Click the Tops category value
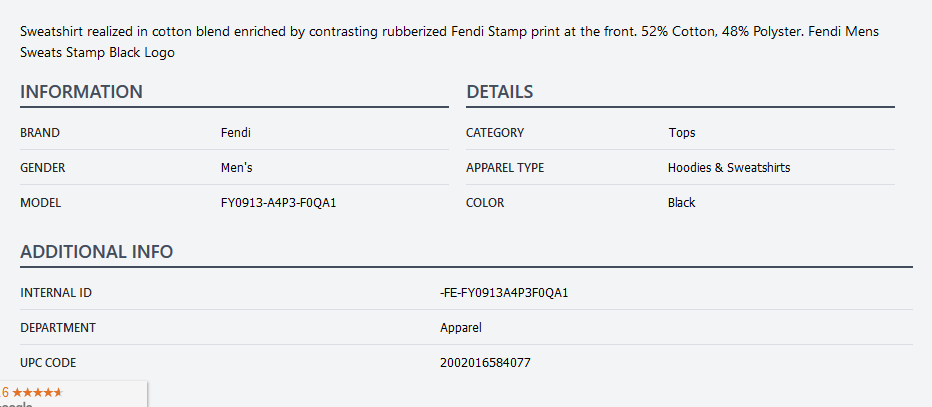932x407 pixels. click(x=681, y=133)
